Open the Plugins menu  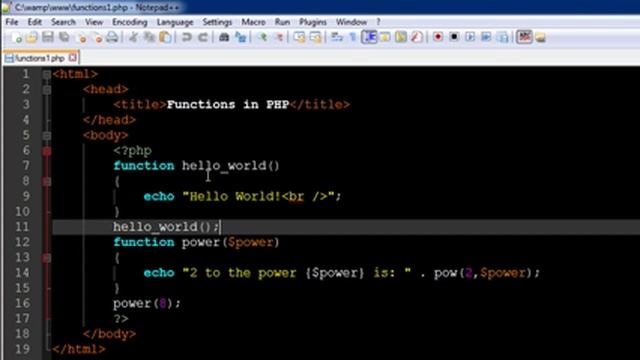pyautogui.click(x=313, y=22)
